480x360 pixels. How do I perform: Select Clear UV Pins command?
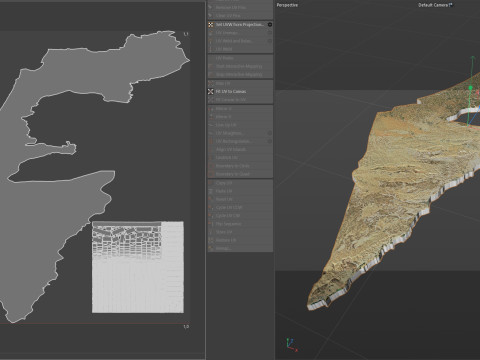coord(240,16)
